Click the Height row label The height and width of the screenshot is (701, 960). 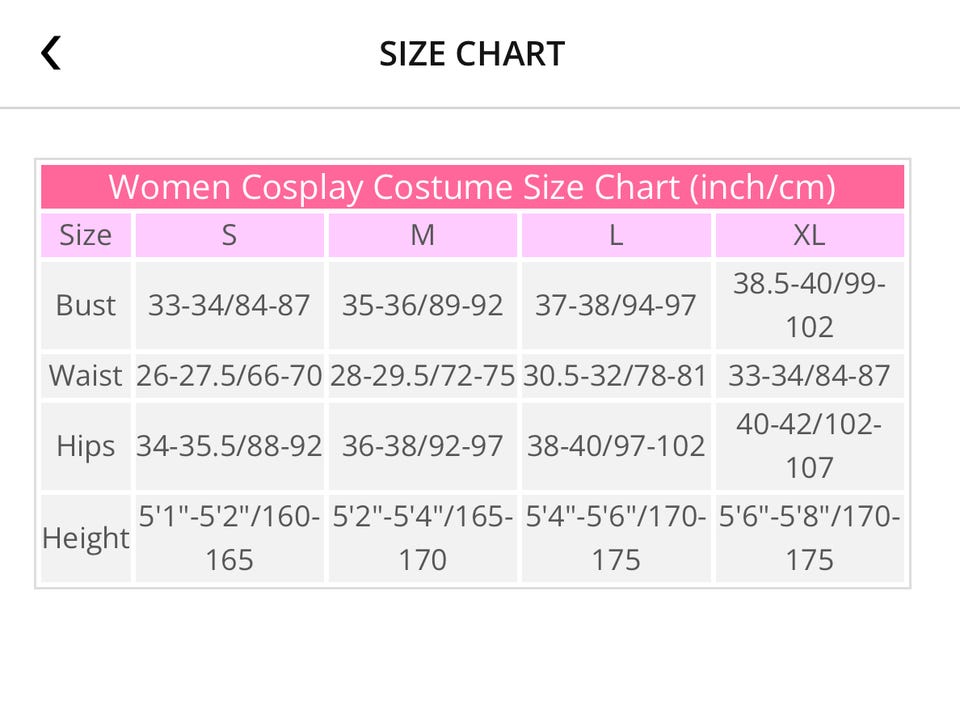(x=86, y=538)
